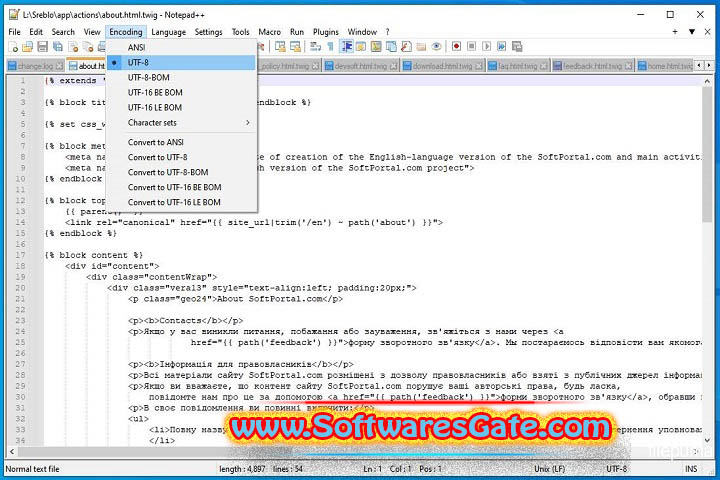720x480 pixels.
Task: Open the Settings menu
Action: (208, 32)
